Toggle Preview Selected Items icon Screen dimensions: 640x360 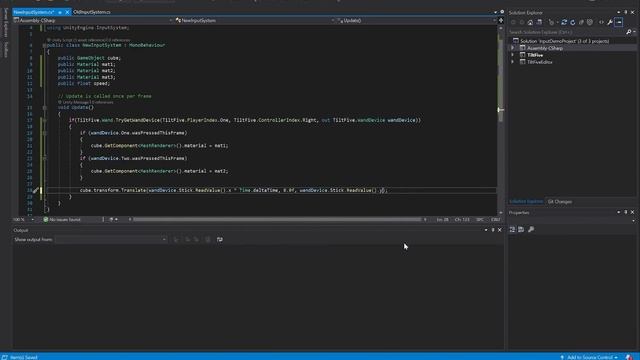pos(619,22)
